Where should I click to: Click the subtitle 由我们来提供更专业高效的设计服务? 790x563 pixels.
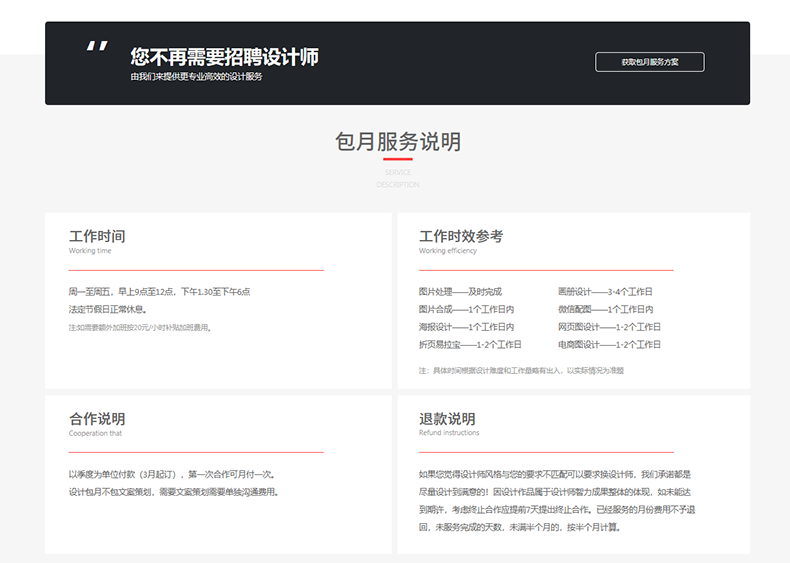[196, 77]
